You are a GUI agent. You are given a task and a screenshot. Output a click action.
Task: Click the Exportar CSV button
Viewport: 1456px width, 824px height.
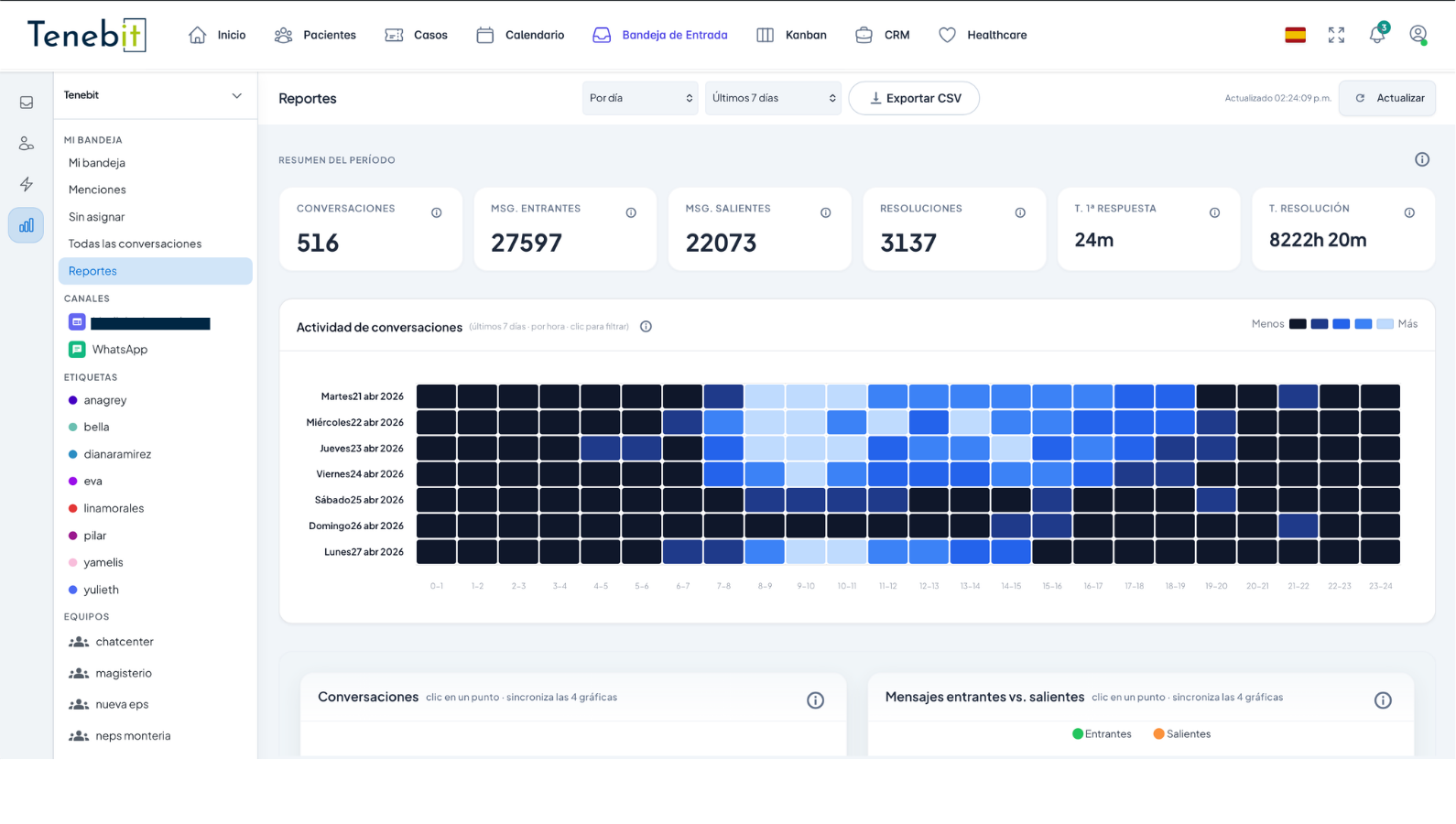[x=914, y=98]
